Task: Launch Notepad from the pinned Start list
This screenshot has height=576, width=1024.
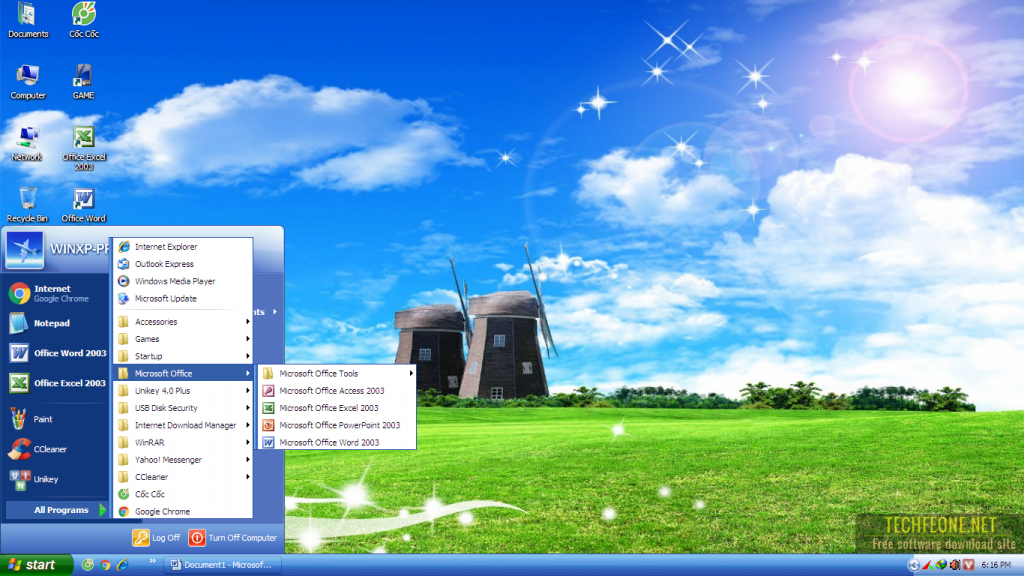Action: click(56, 323)
